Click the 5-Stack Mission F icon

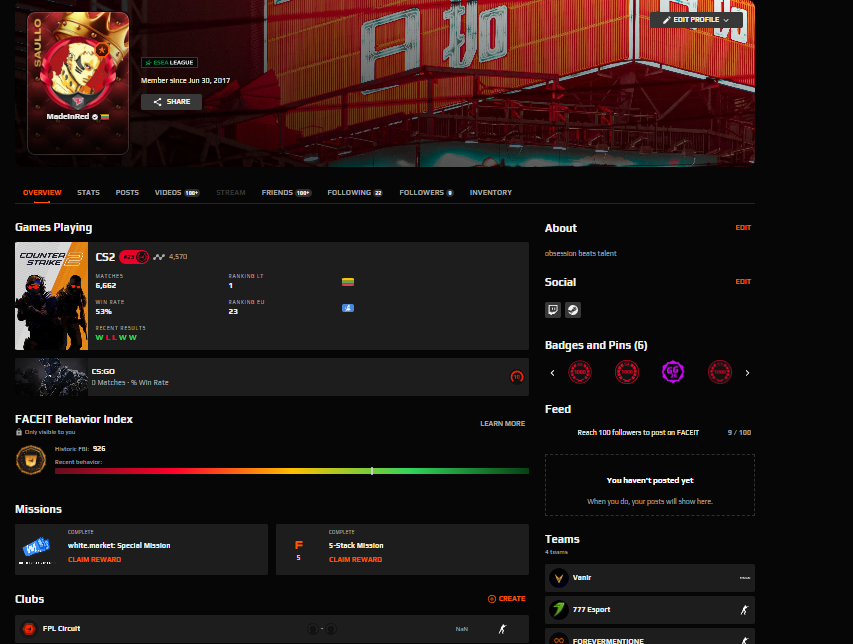pos(298,545)
